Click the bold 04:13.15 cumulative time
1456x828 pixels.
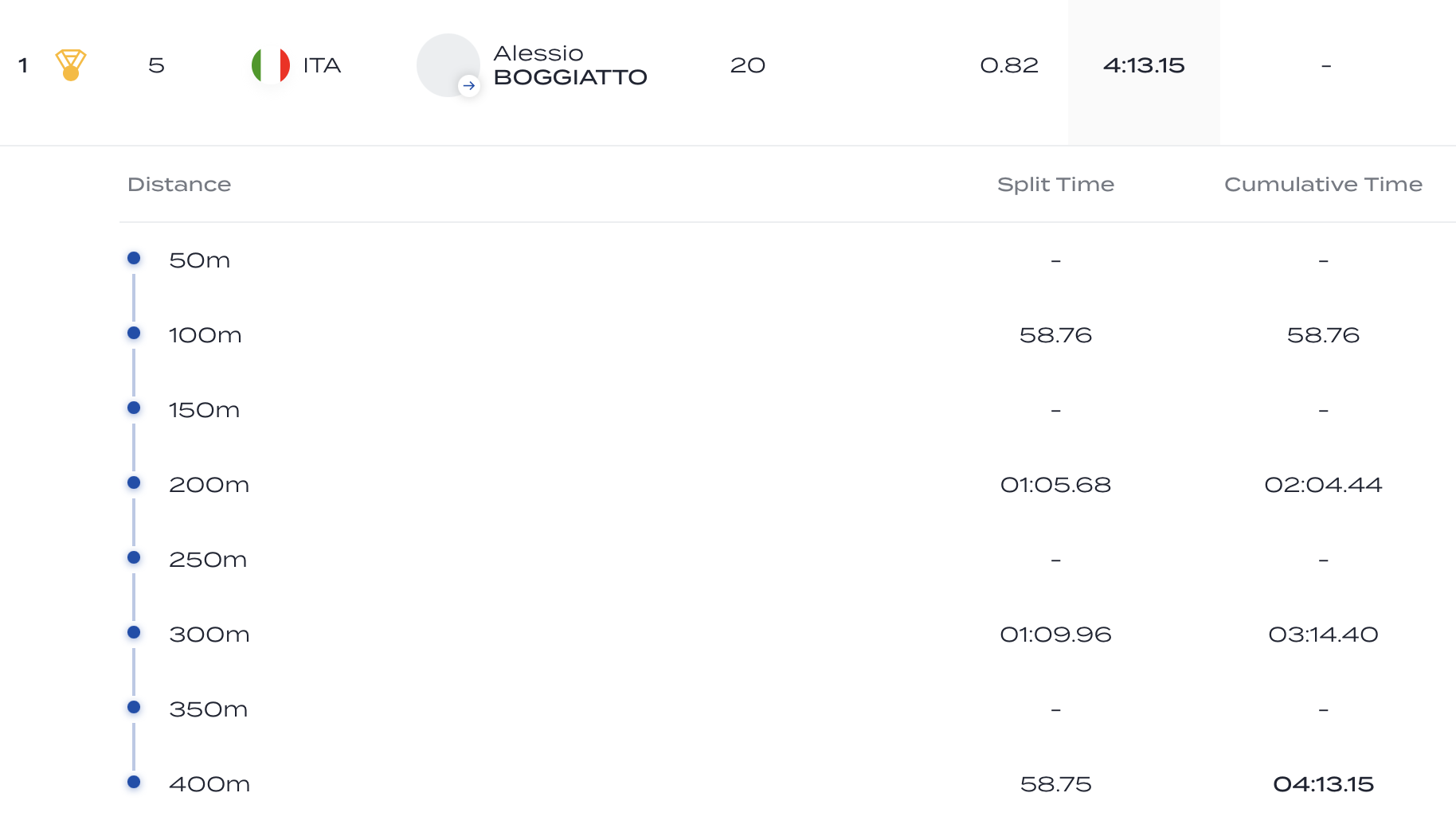[x=1323, y=784]
